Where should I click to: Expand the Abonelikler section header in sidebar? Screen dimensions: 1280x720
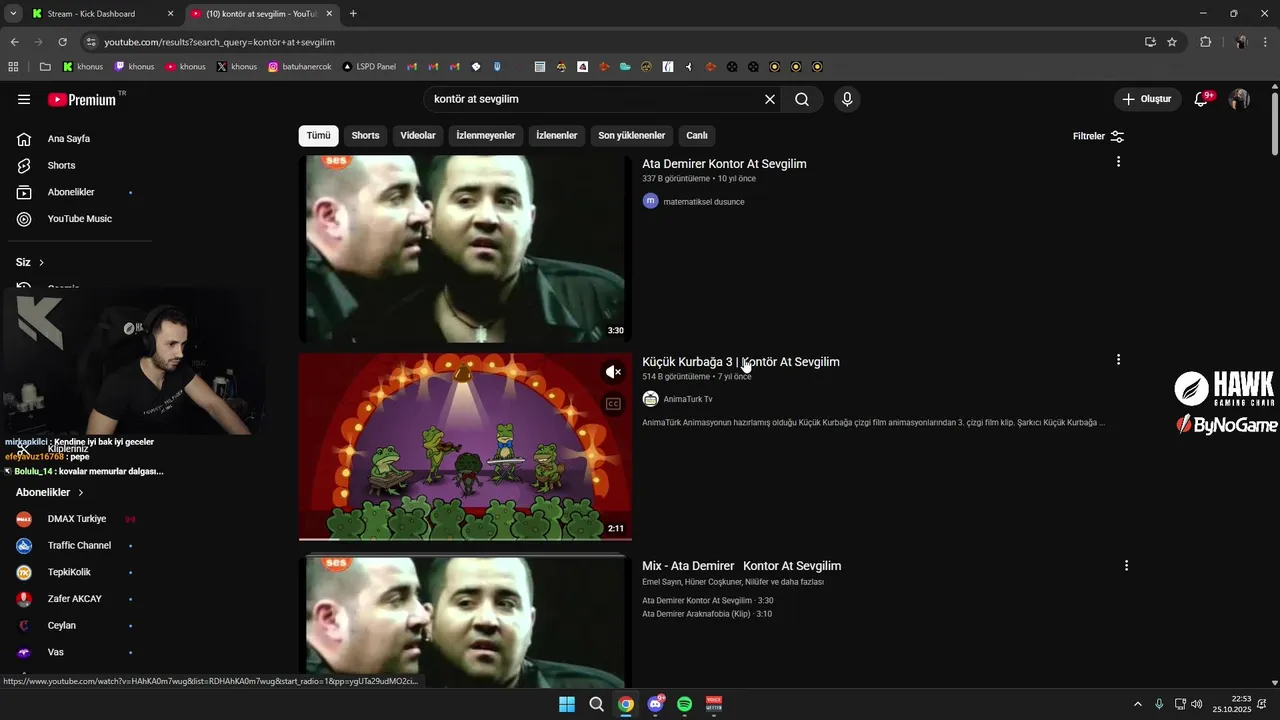coord(50,492)
